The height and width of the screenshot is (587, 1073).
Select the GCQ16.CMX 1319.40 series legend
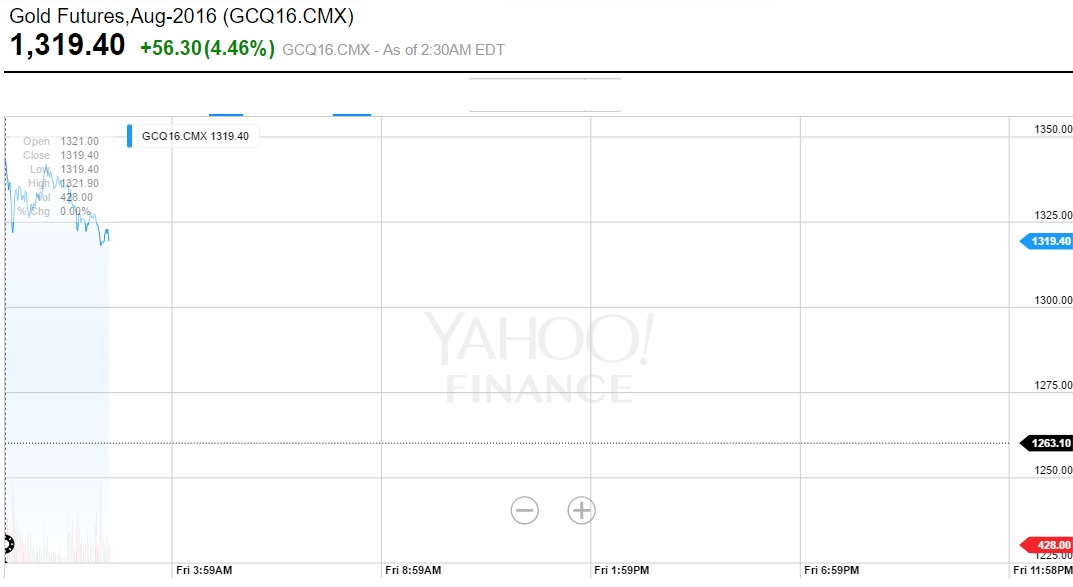tap(195, 136)
